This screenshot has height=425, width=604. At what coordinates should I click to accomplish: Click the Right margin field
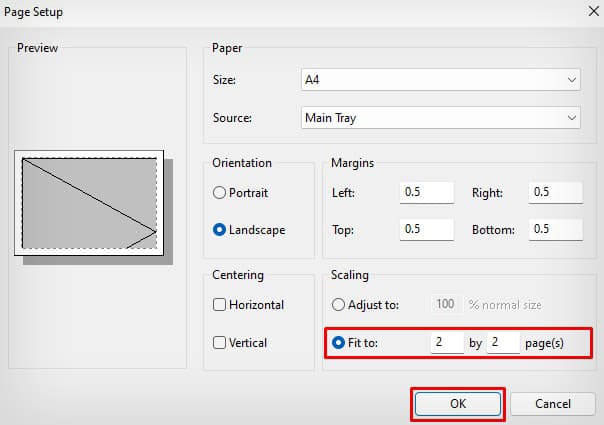[x=555, y=192]
